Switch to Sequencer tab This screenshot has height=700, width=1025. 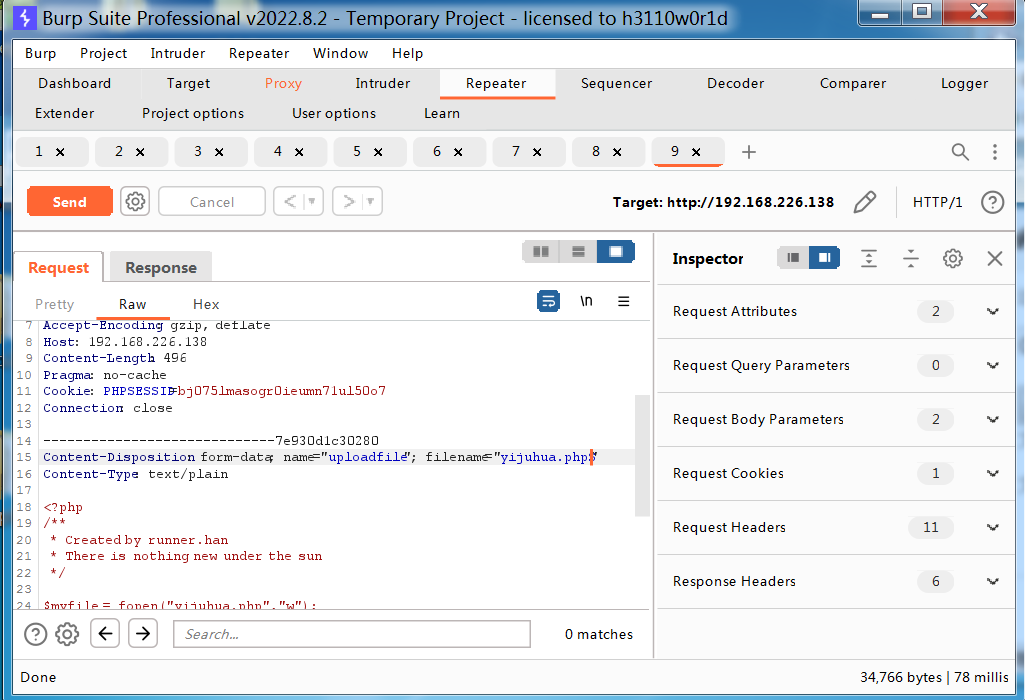pyautogui.click(x=616, y=84)
